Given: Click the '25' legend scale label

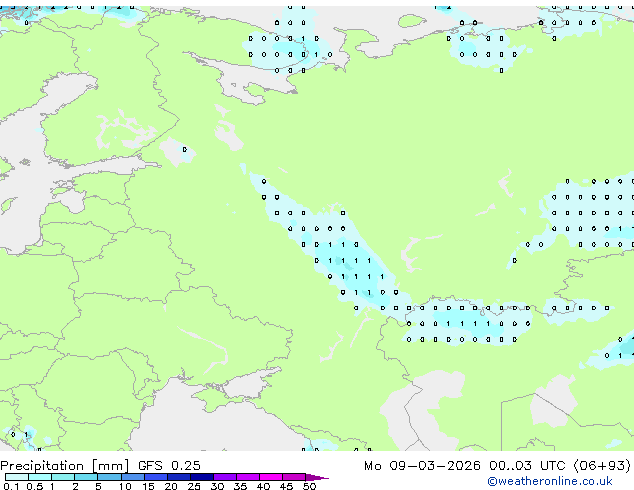Looking at the screenshot, I should [194, 486].
